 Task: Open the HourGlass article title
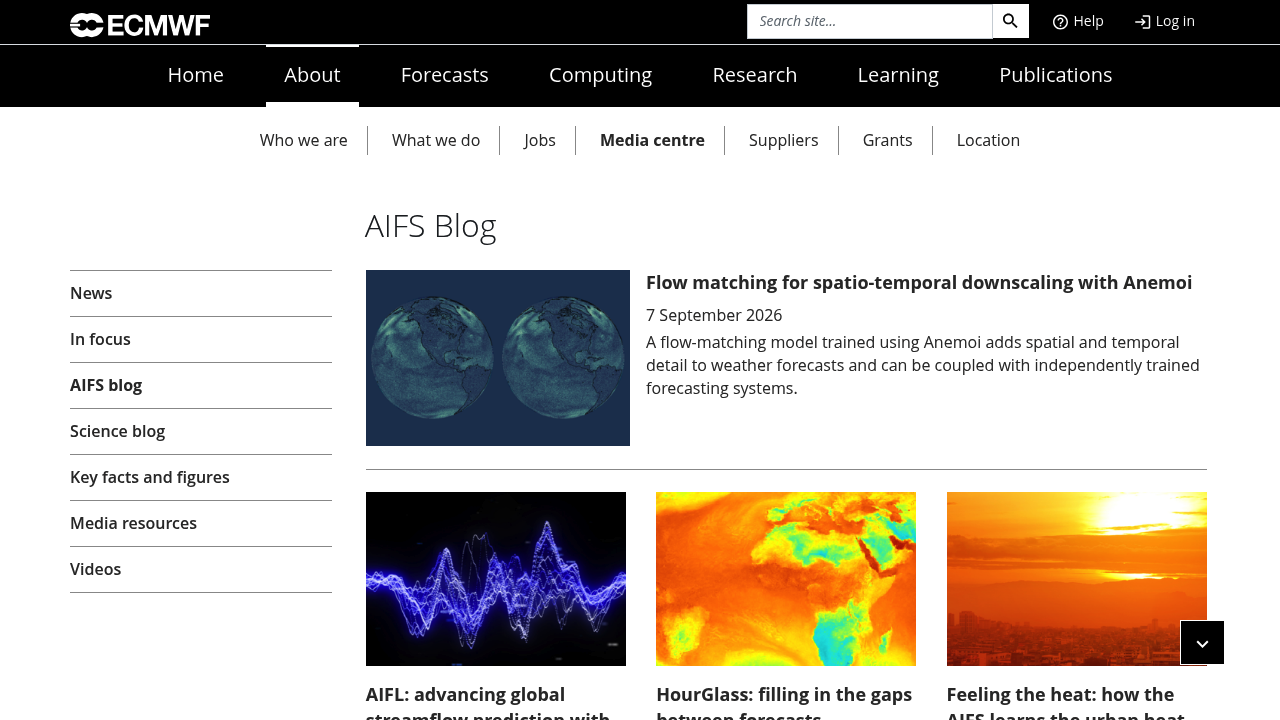[x=784, y=702]
